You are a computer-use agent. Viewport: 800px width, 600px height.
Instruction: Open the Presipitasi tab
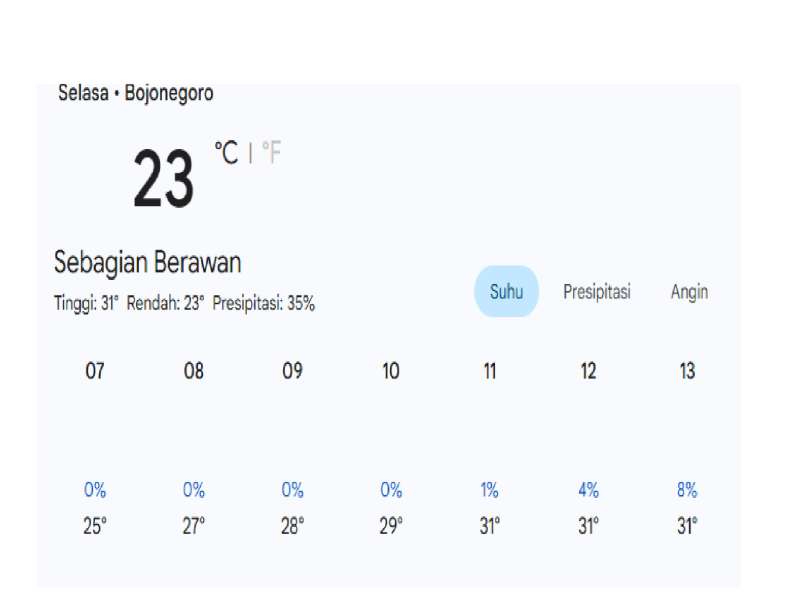click(x=596, y=292)
